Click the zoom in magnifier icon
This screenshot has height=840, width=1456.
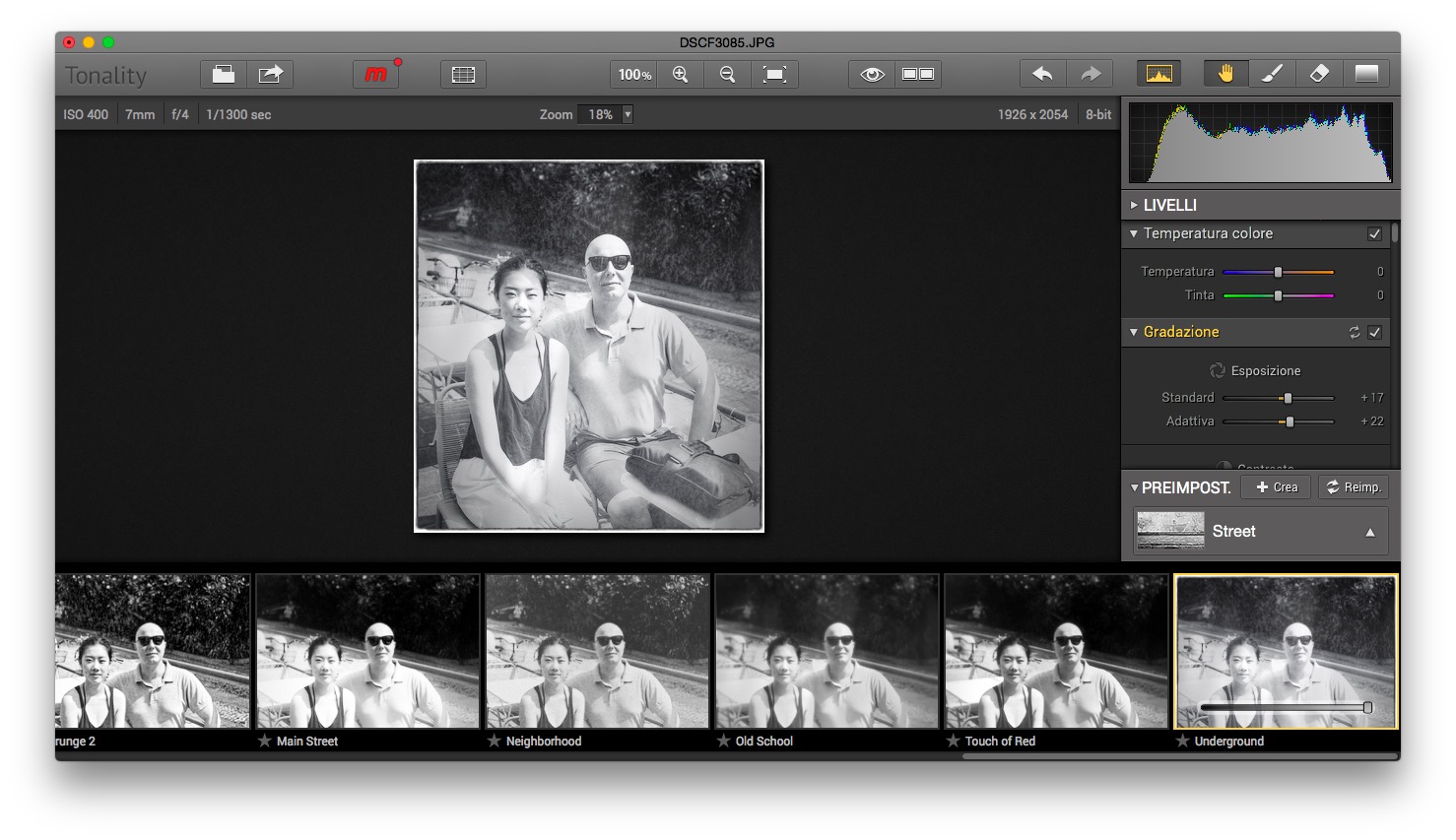(680, 75)
